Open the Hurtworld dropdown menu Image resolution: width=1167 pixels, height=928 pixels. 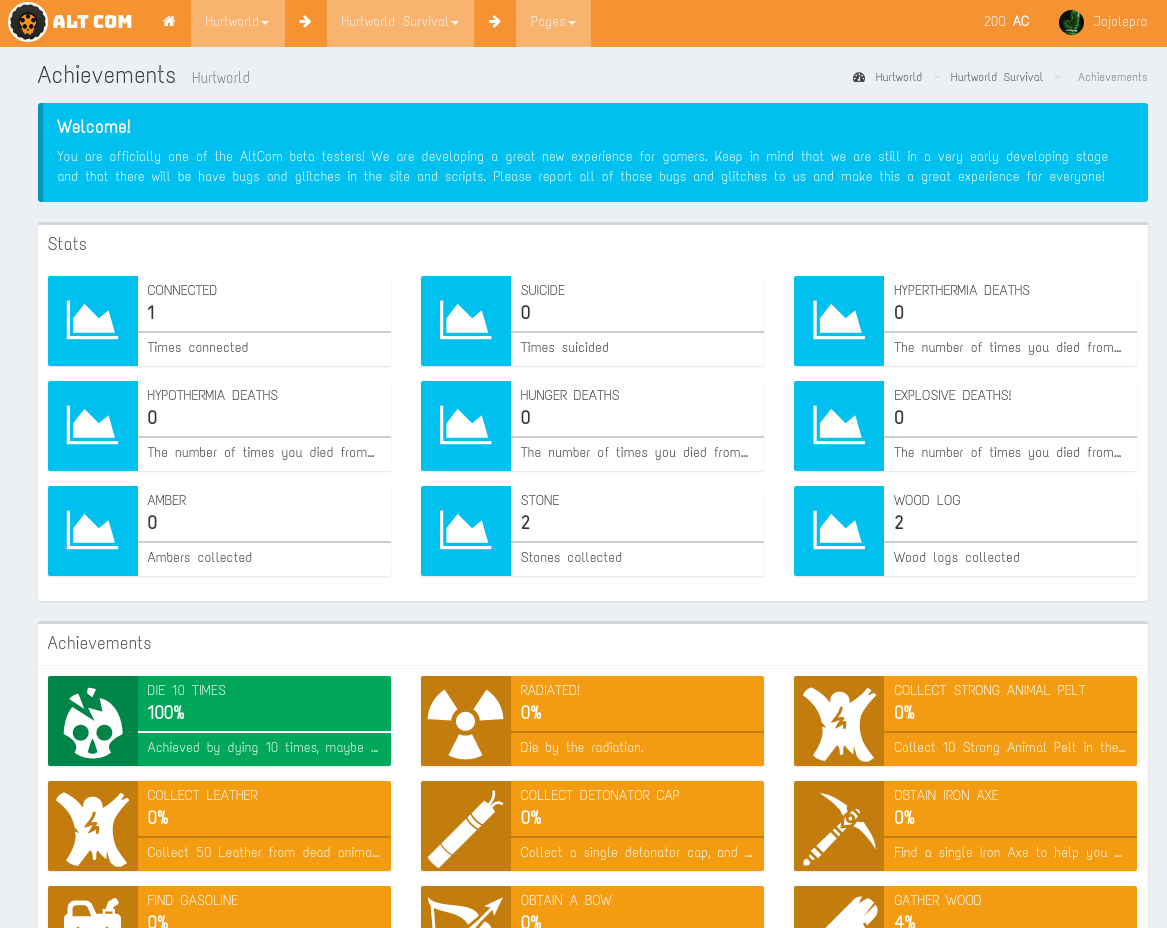tap(237, 22)
